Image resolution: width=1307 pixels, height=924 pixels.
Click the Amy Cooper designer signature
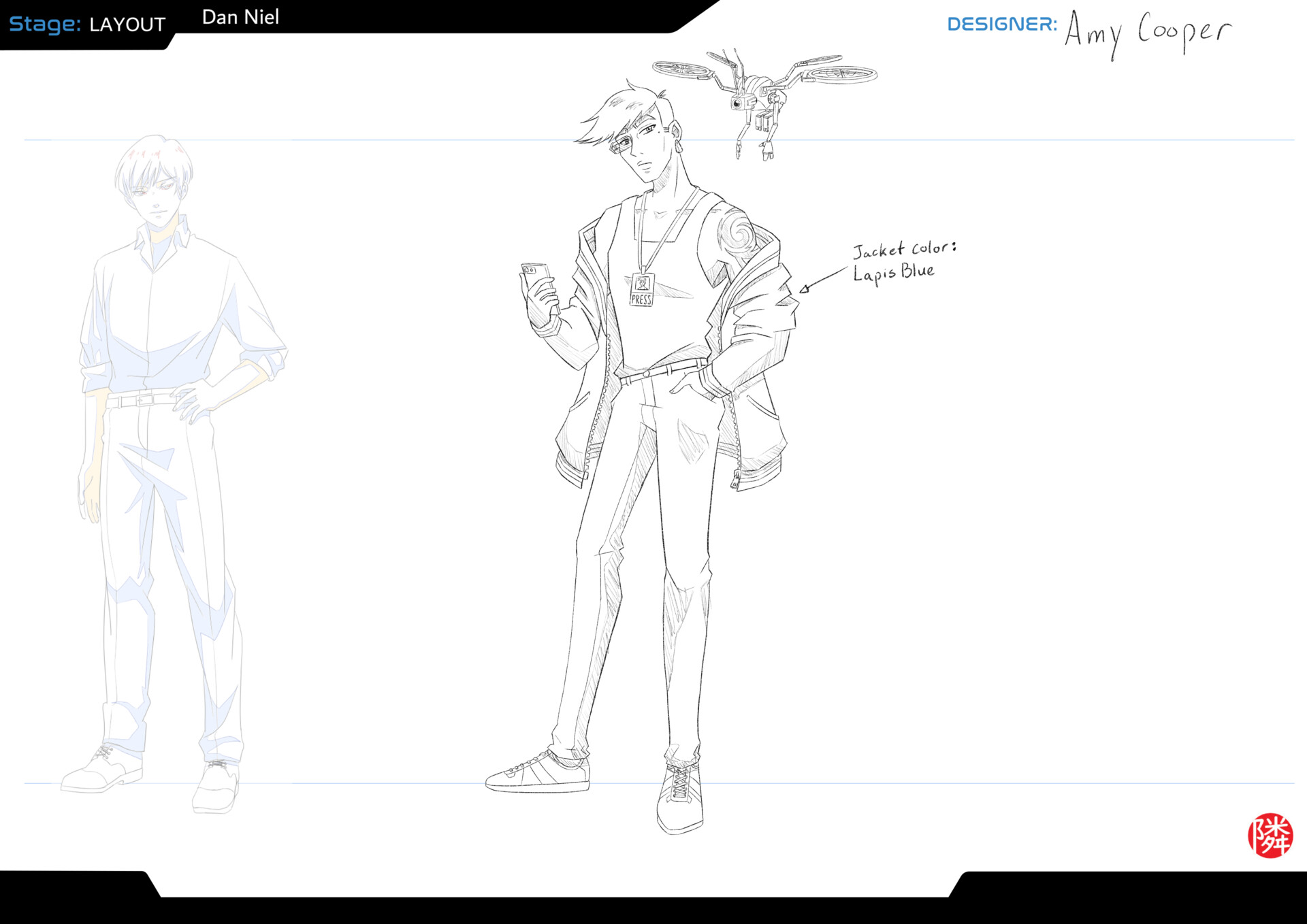coord(1147,29)
